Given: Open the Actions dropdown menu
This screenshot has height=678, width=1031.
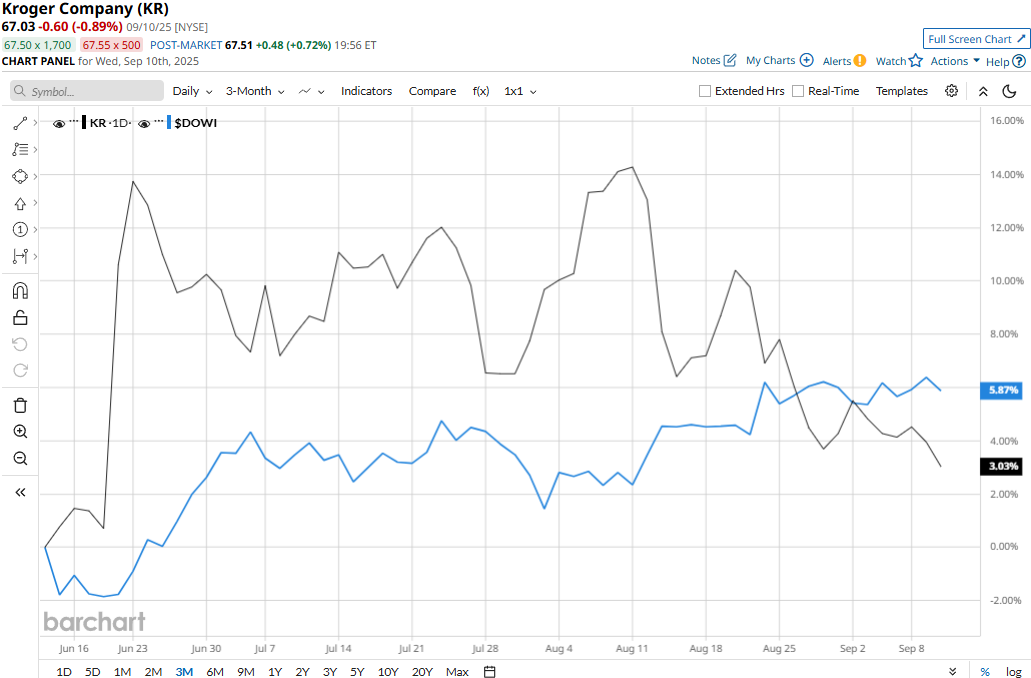Looking at the screenshot, I should [x=955, y=61].
